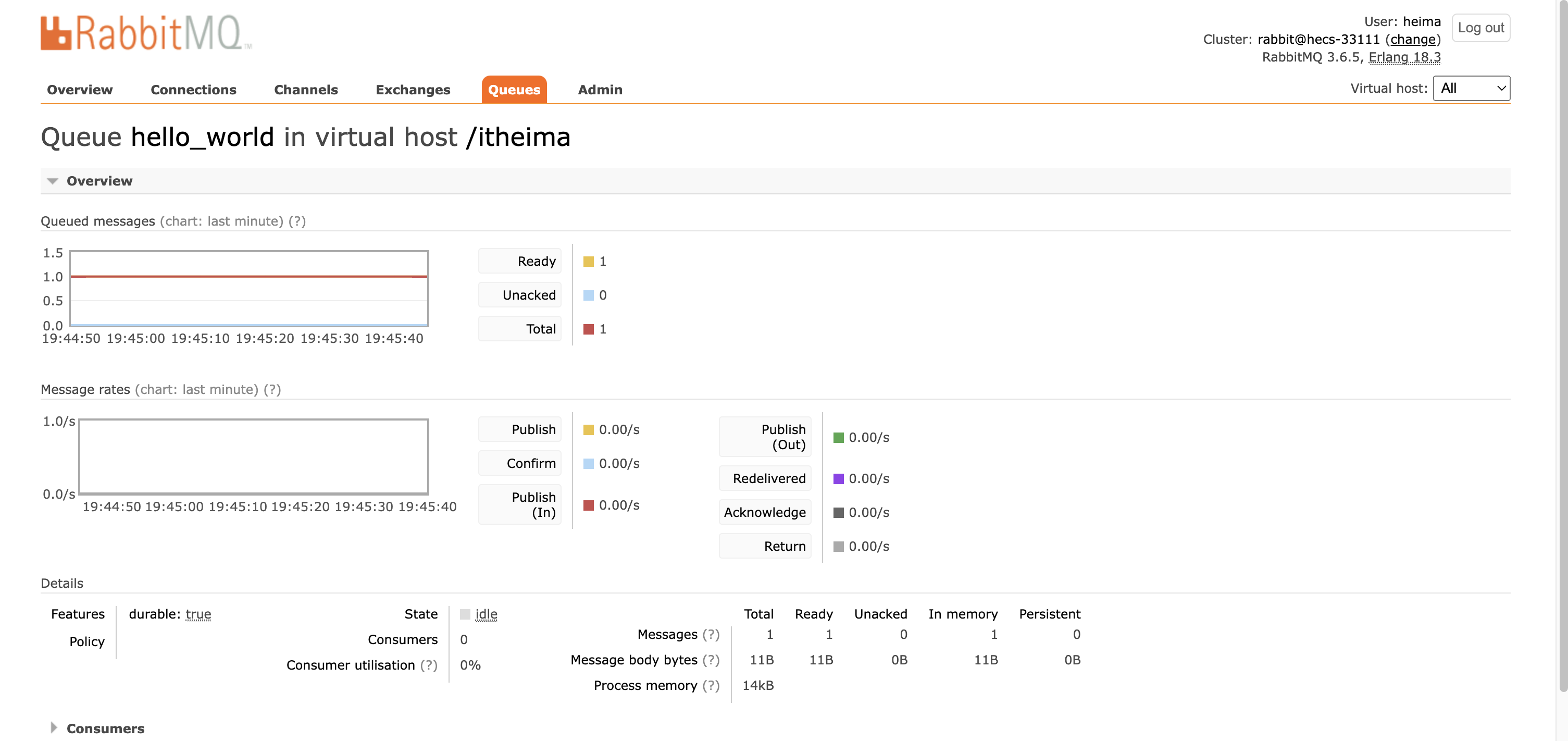
Task: Open the Channels tab
Action: (x=306, y=90)
